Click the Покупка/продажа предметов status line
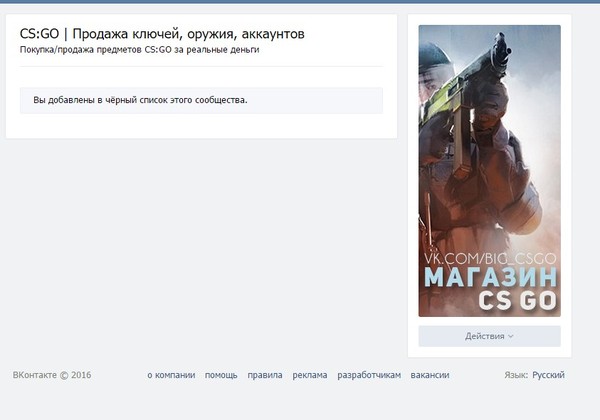600x420 pixels. 139,50
